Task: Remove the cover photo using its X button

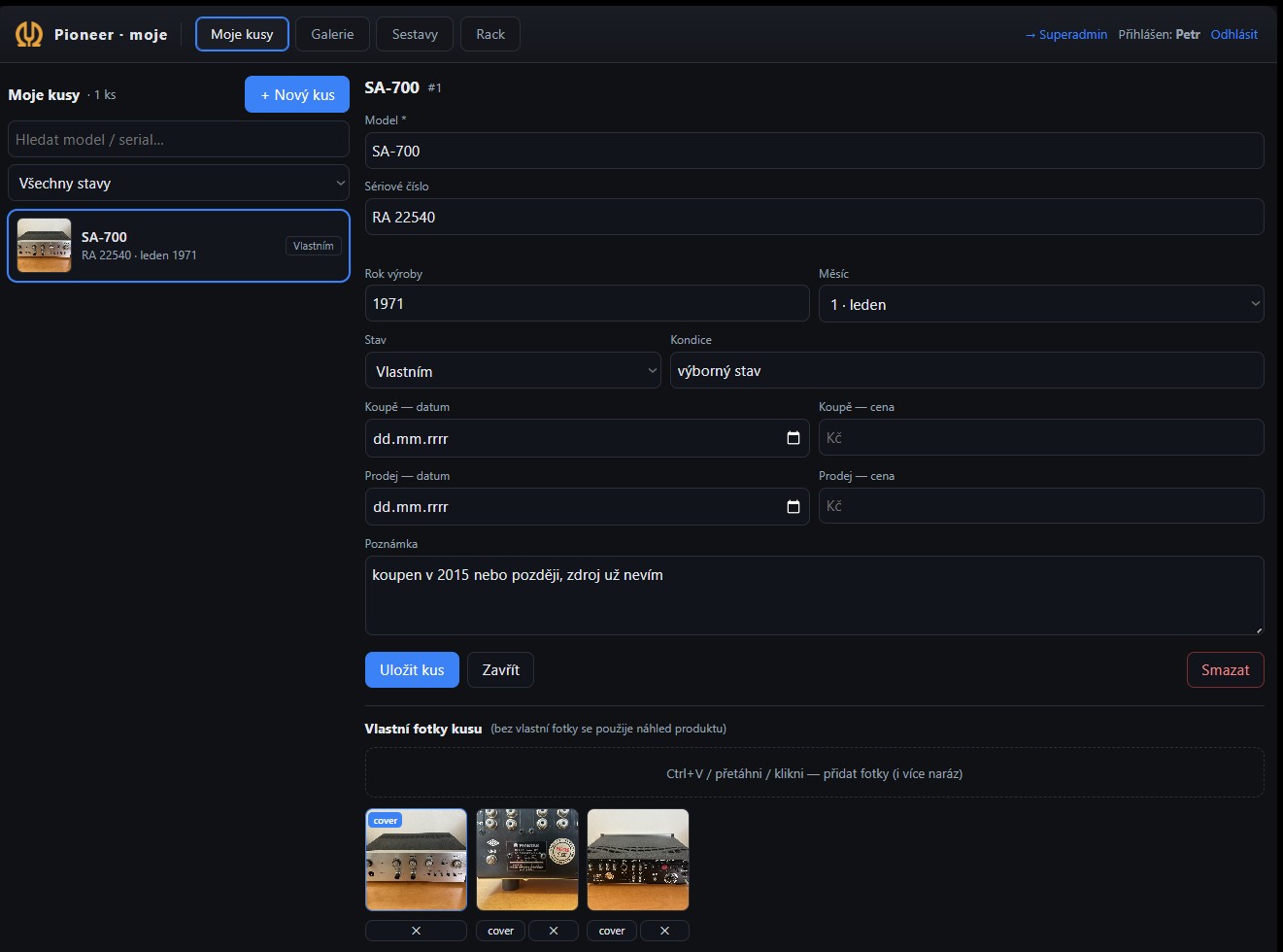Action: [416, 931]
